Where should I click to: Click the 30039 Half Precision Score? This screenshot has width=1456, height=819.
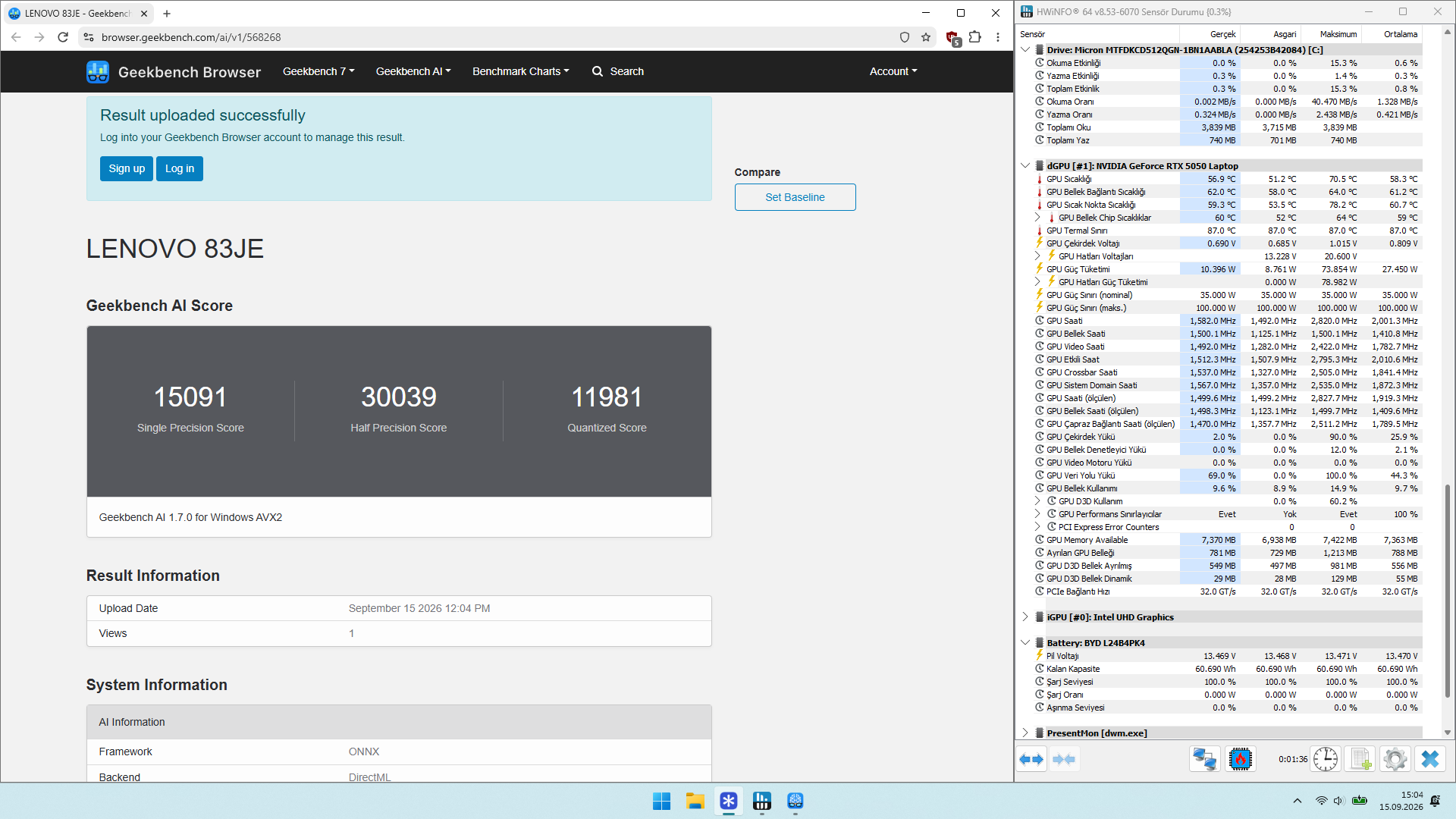pos(398,397)
